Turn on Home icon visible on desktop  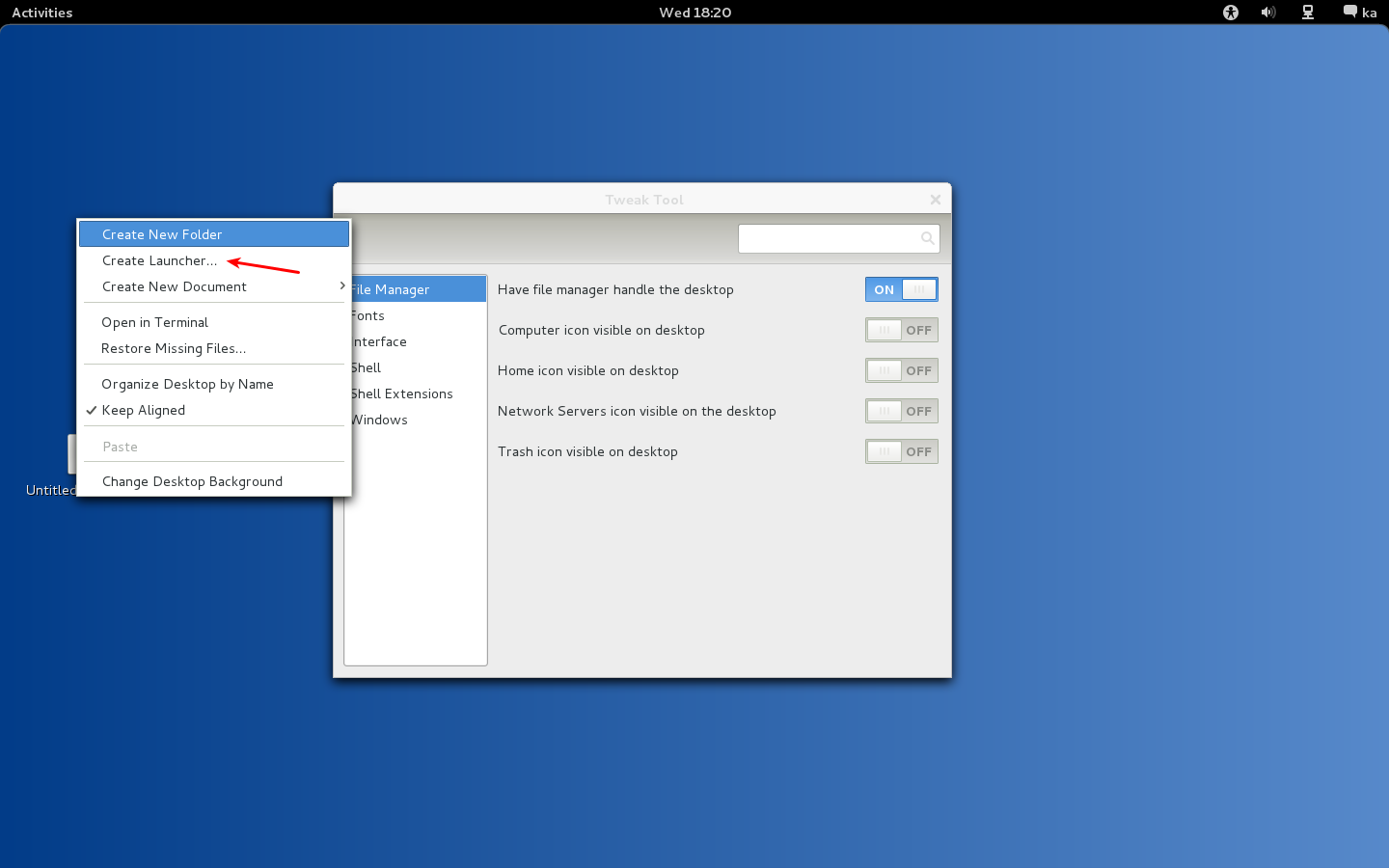coord(901,370)
